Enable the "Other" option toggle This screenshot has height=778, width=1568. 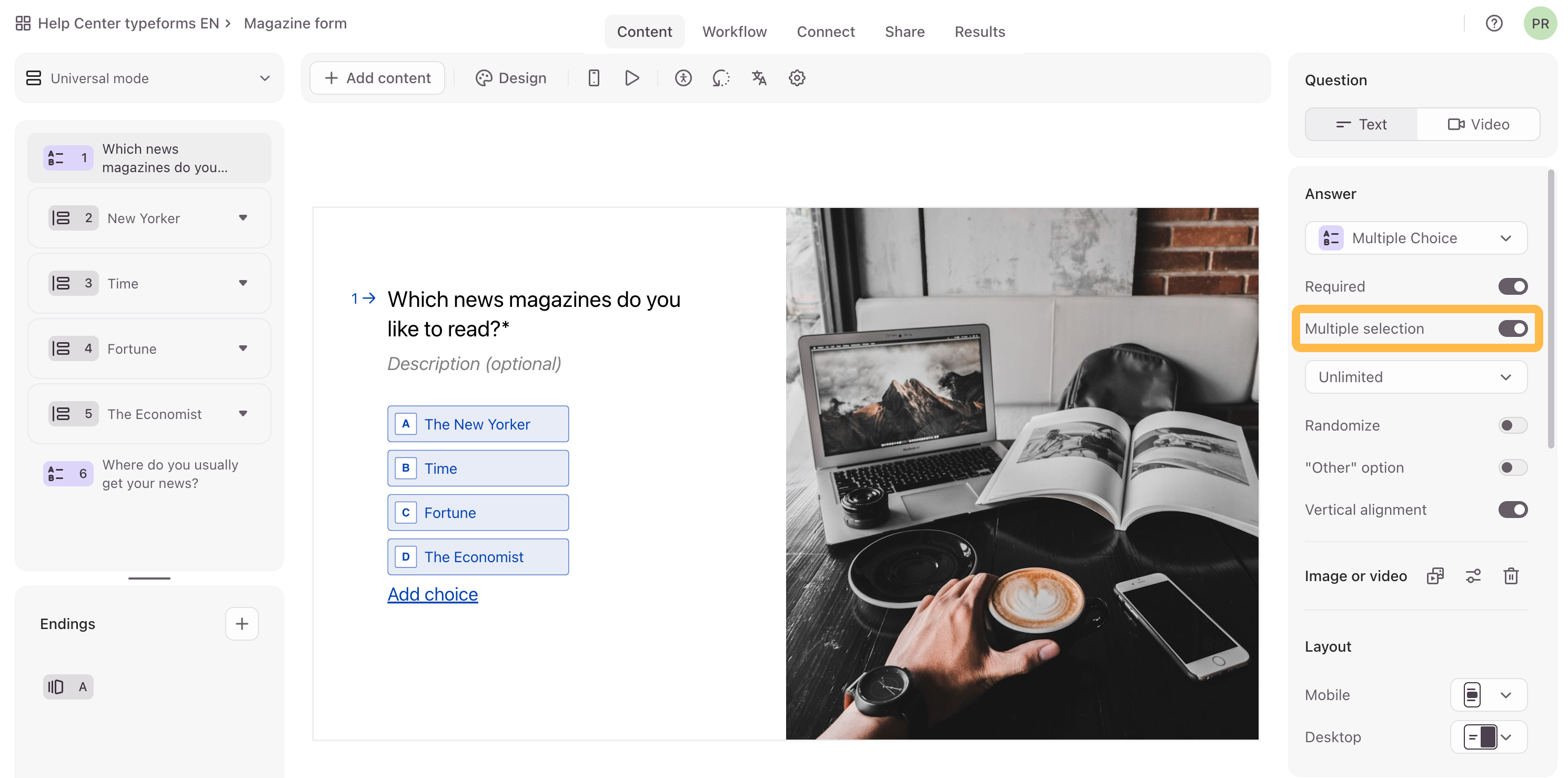pos(1513,467)
